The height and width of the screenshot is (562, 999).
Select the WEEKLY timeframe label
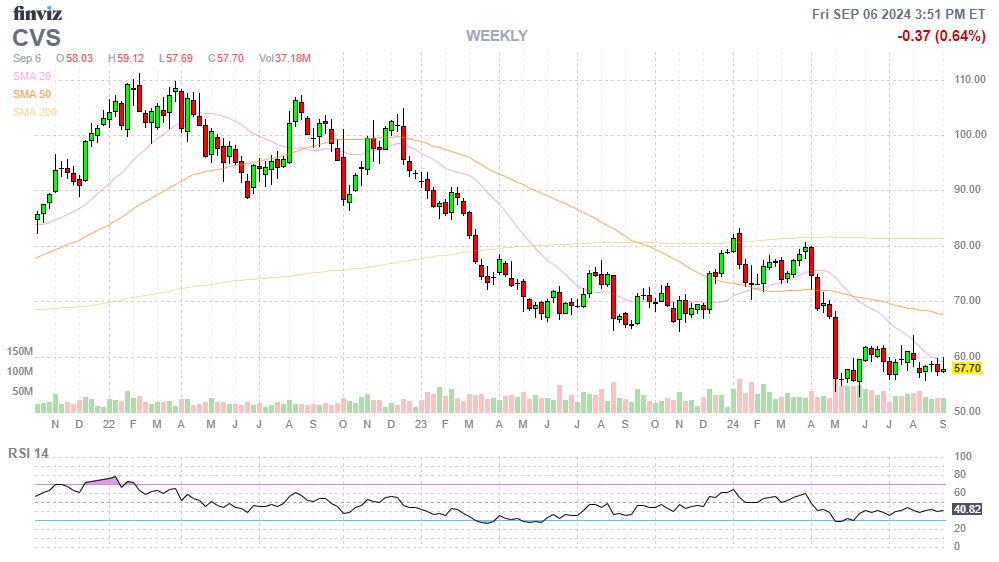point(496,36)
